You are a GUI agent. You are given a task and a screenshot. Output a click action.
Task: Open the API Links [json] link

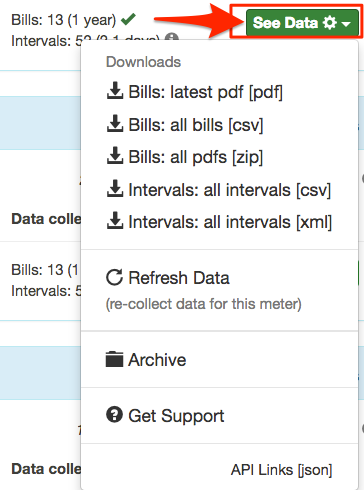point(282,470)
